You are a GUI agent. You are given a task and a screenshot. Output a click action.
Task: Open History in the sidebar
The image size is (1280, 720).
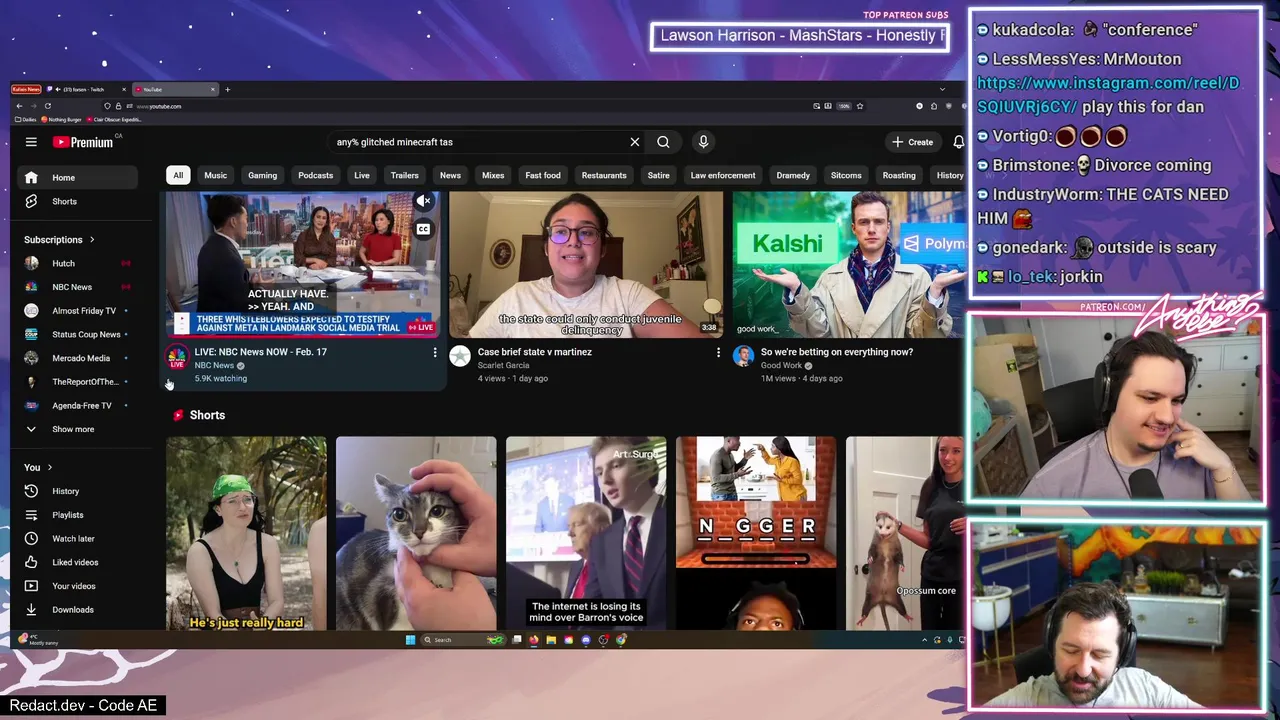click(78, 491)
